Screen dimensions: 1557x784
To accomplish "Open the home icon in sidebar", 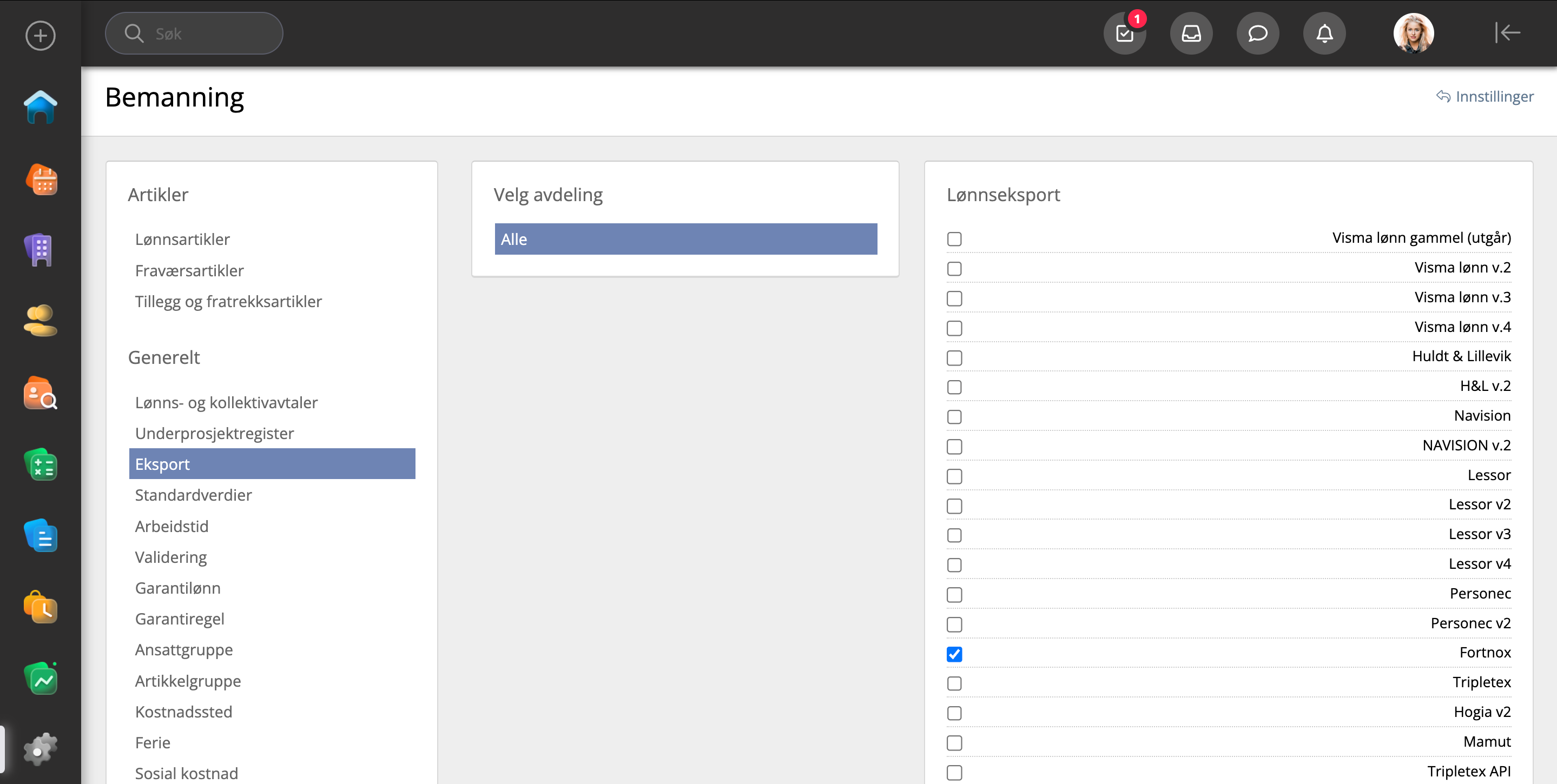I will point(40,108).
